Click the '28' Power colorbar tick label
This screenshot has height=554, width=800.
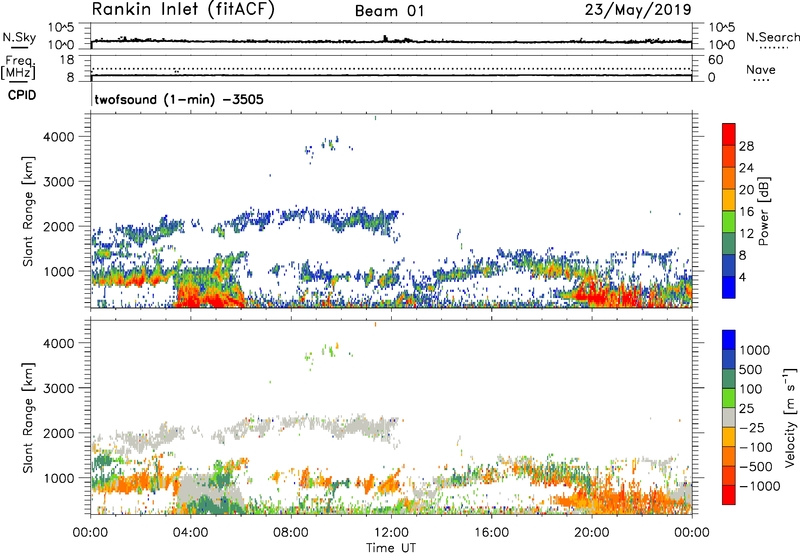[746, 146]
